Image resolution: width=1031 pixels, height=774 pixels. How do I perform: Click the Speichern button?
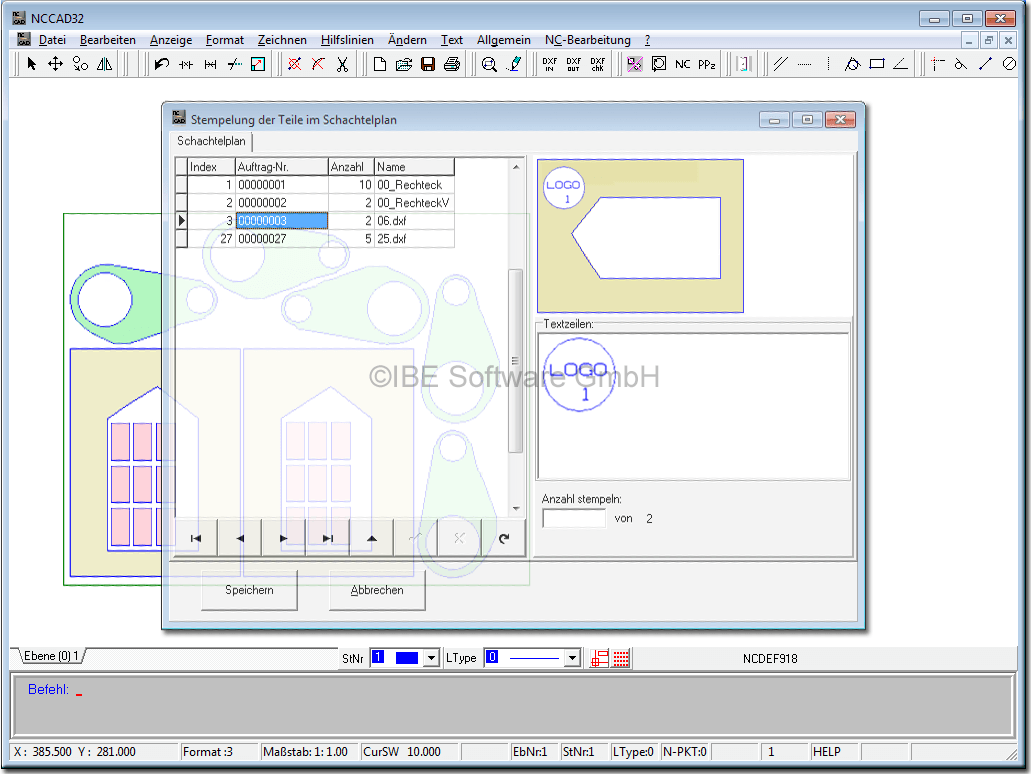pos(249,590)
